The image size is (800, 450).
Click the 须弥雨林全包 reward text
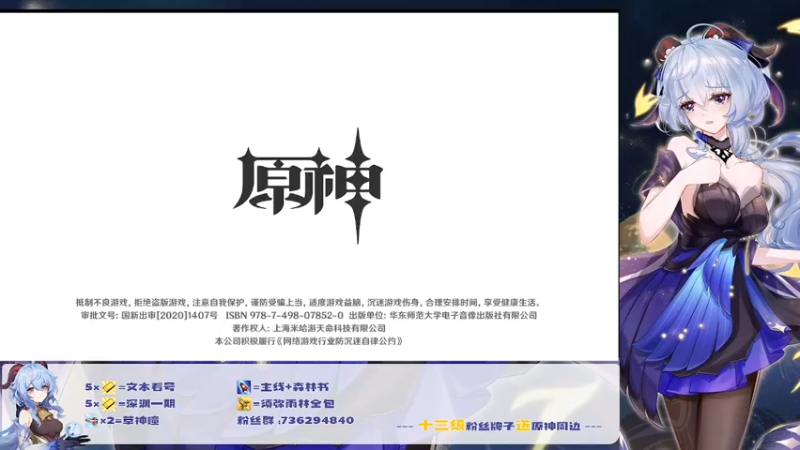[297, 404]
